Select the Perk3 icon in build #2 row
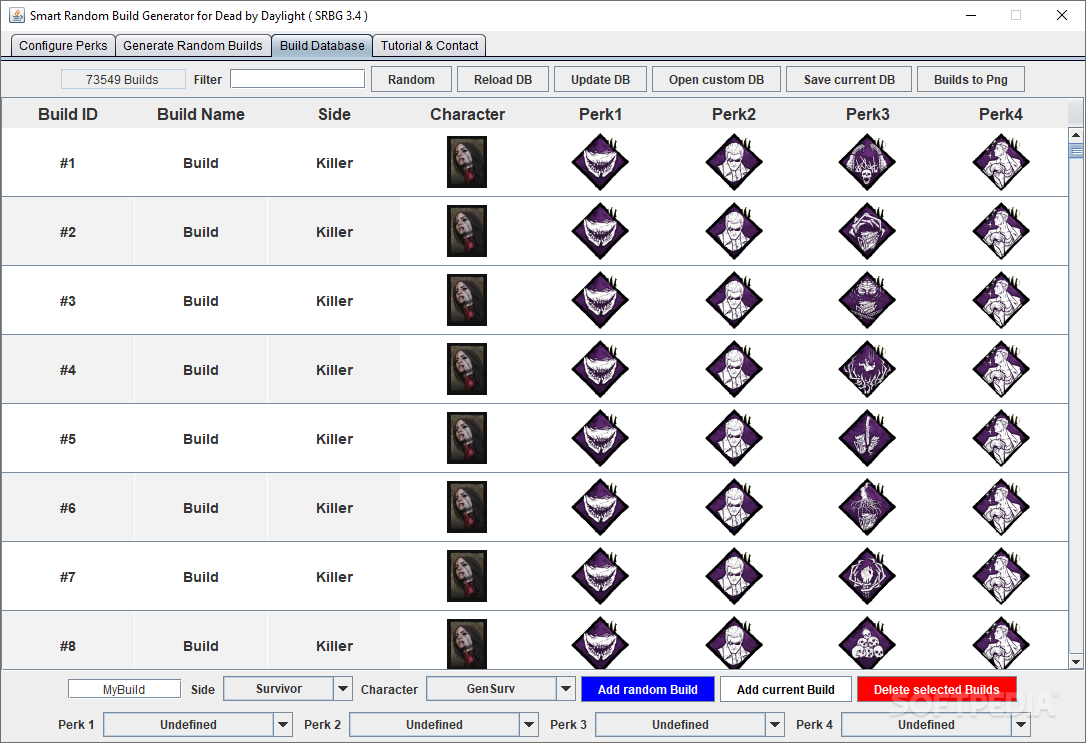1086x743 pixels. 867,231
